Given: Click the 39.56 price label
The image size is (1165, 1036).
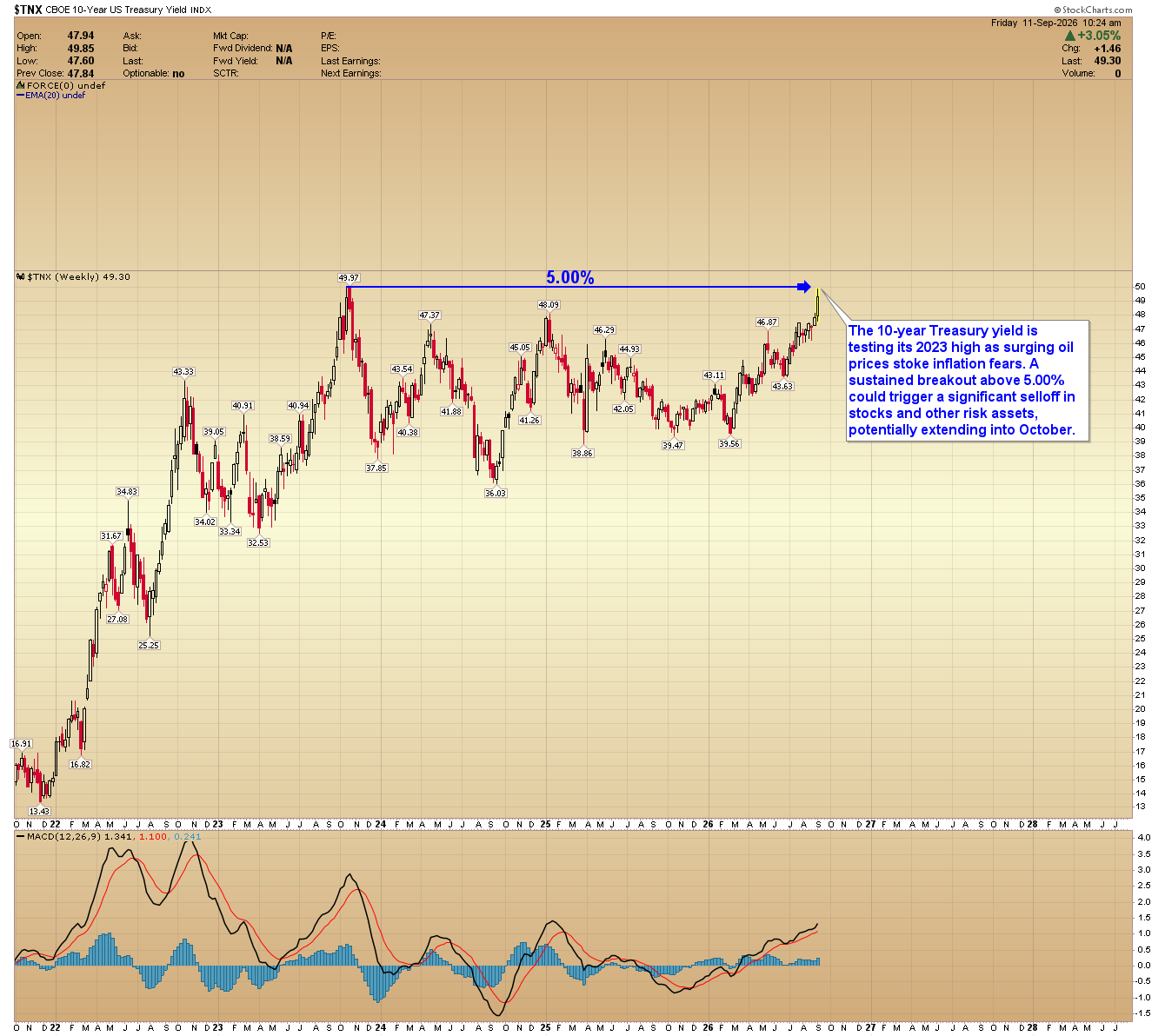Looking at the screenshot, I should tap(729, 444).
